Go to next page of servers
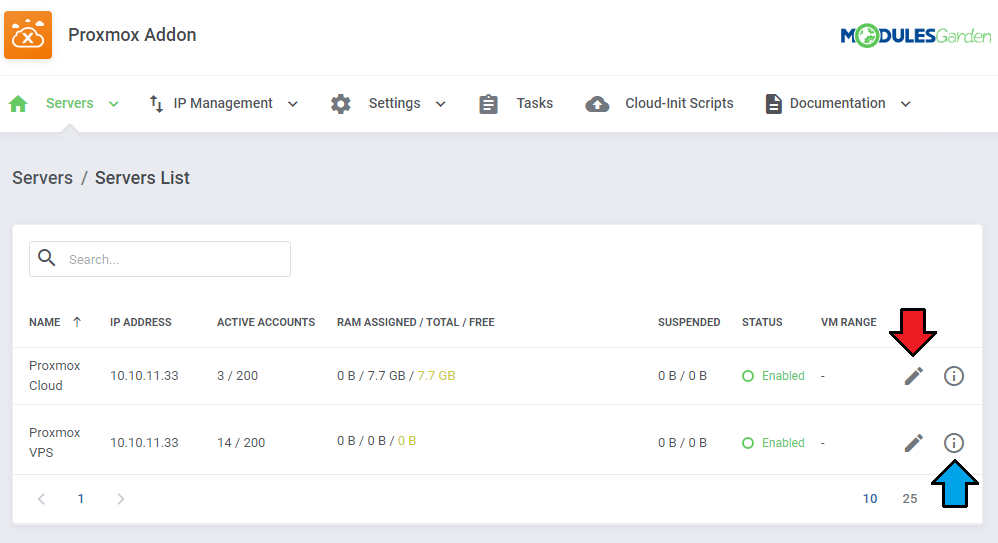The height and width of the screenshot is (543, 998). click(120, 499)
